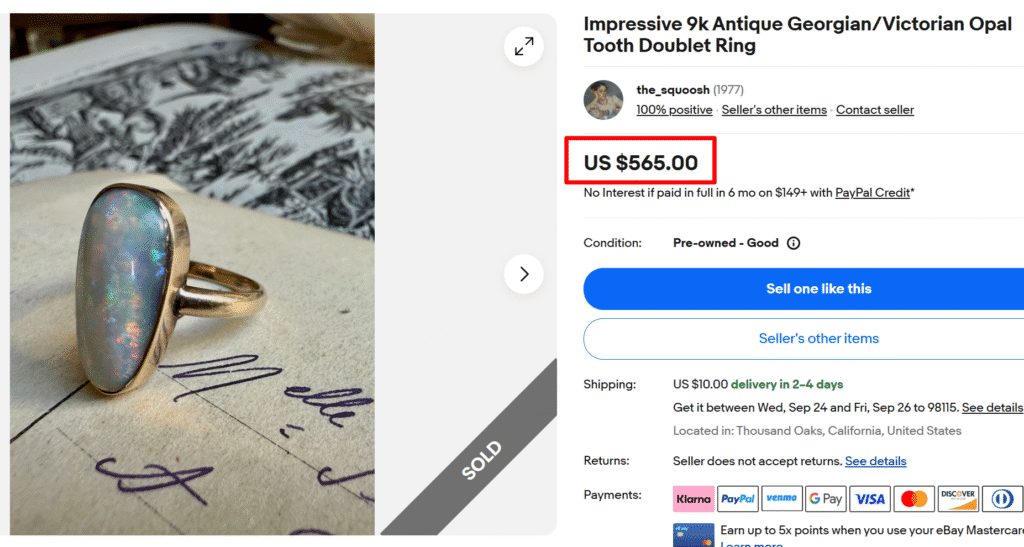This screenshot has width=1024, height=547.
Task: Click the Discover card icon
Action: coord(958,498)
